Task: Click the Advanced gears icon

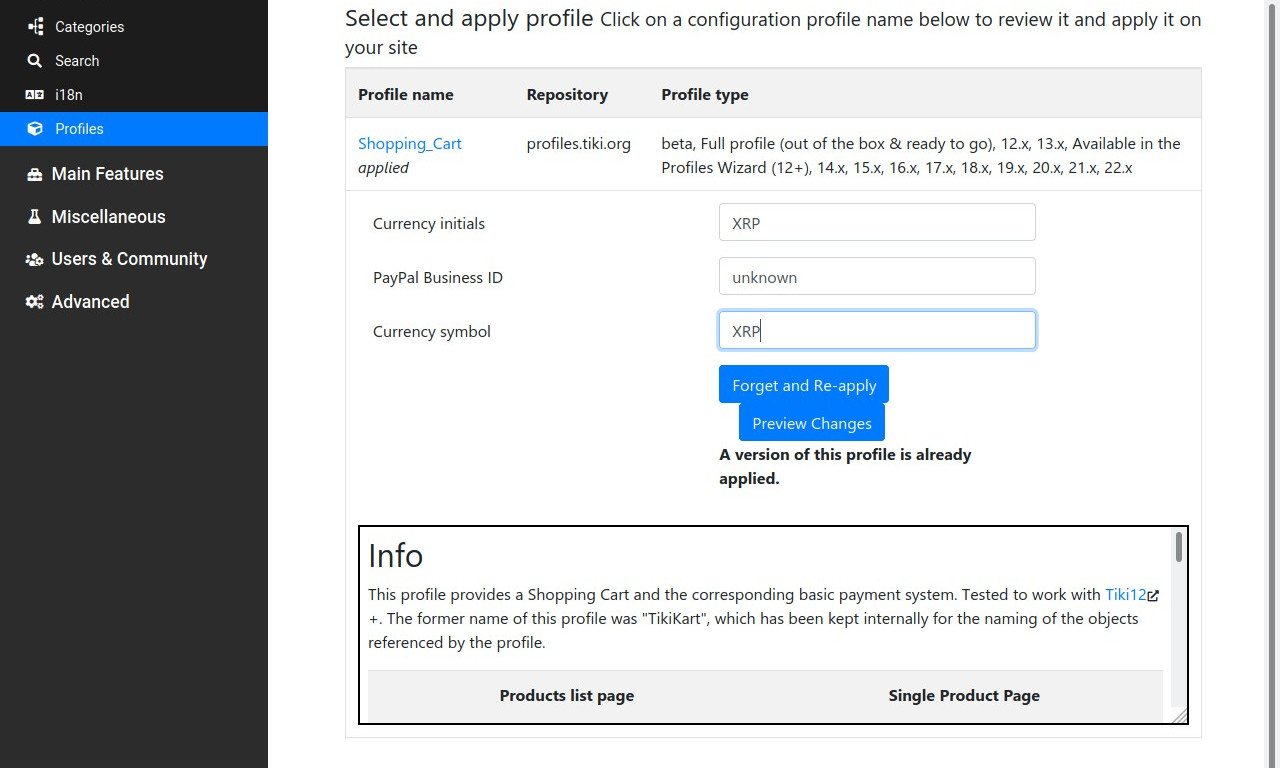Action: click(34, 302)
